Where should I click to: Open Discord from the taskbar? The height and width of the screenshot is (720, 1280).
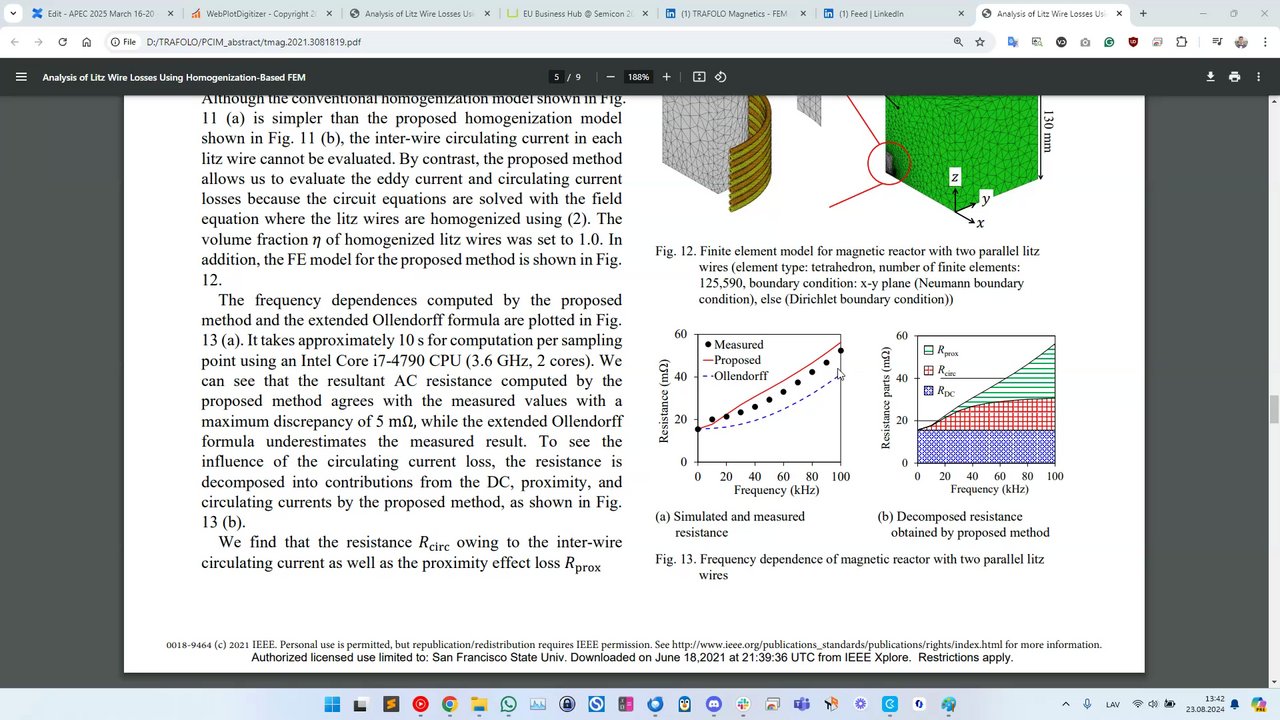coord(713,704)
